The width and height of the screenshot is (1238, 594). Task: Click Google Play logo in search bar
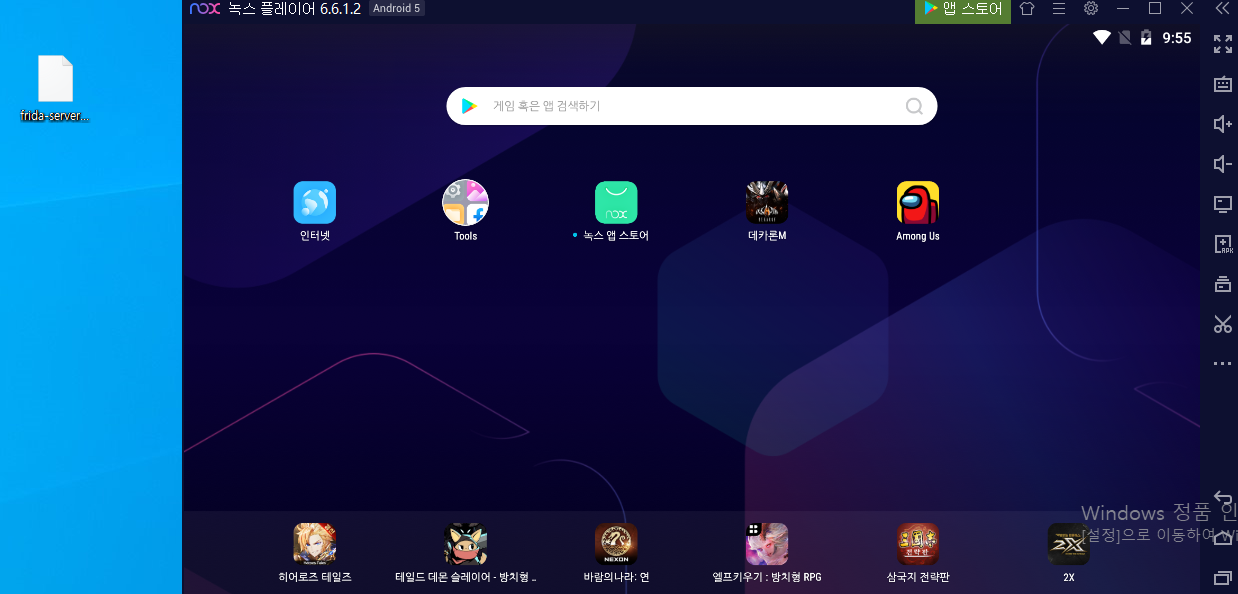pyautogui.click(x=468, y=106)
